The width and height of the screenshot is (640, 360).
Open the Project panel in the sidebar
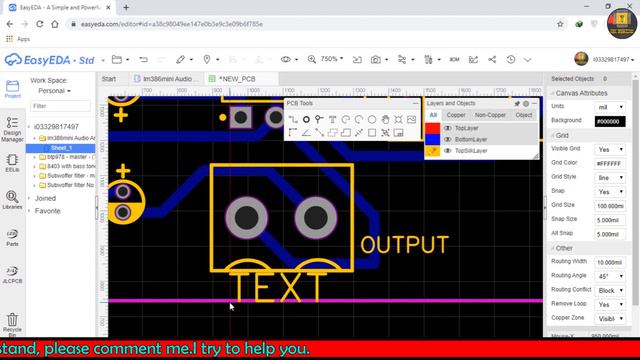coord(12,89)
